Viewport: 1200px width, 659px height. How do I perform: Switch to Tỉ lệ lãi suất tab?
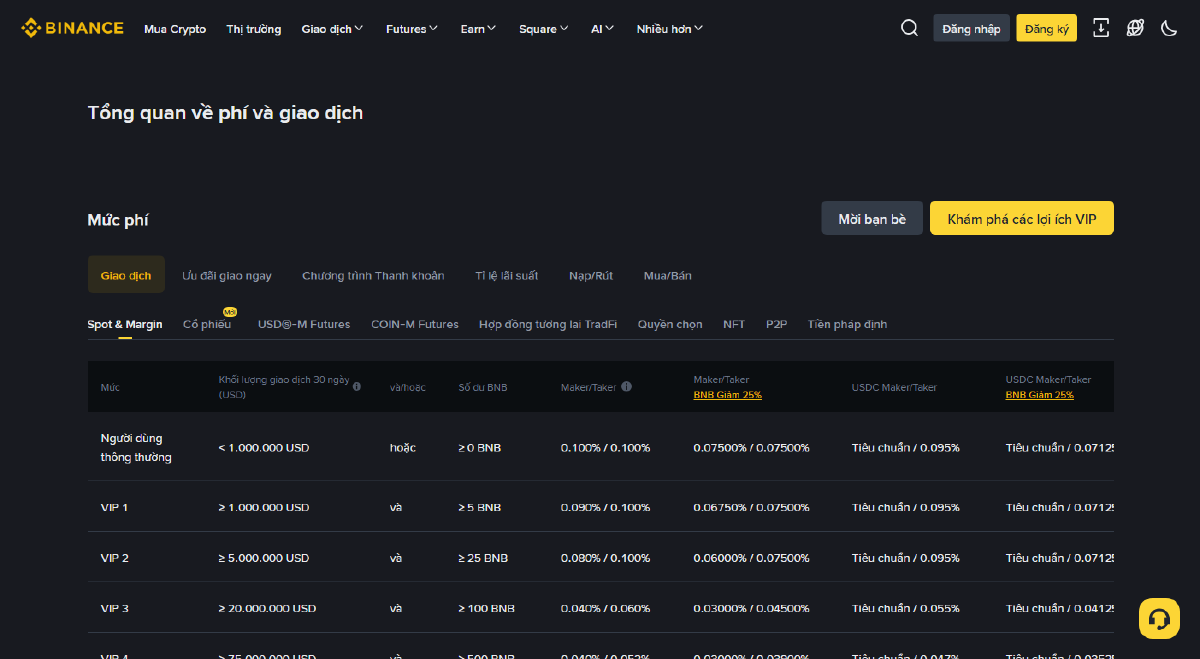506,275
